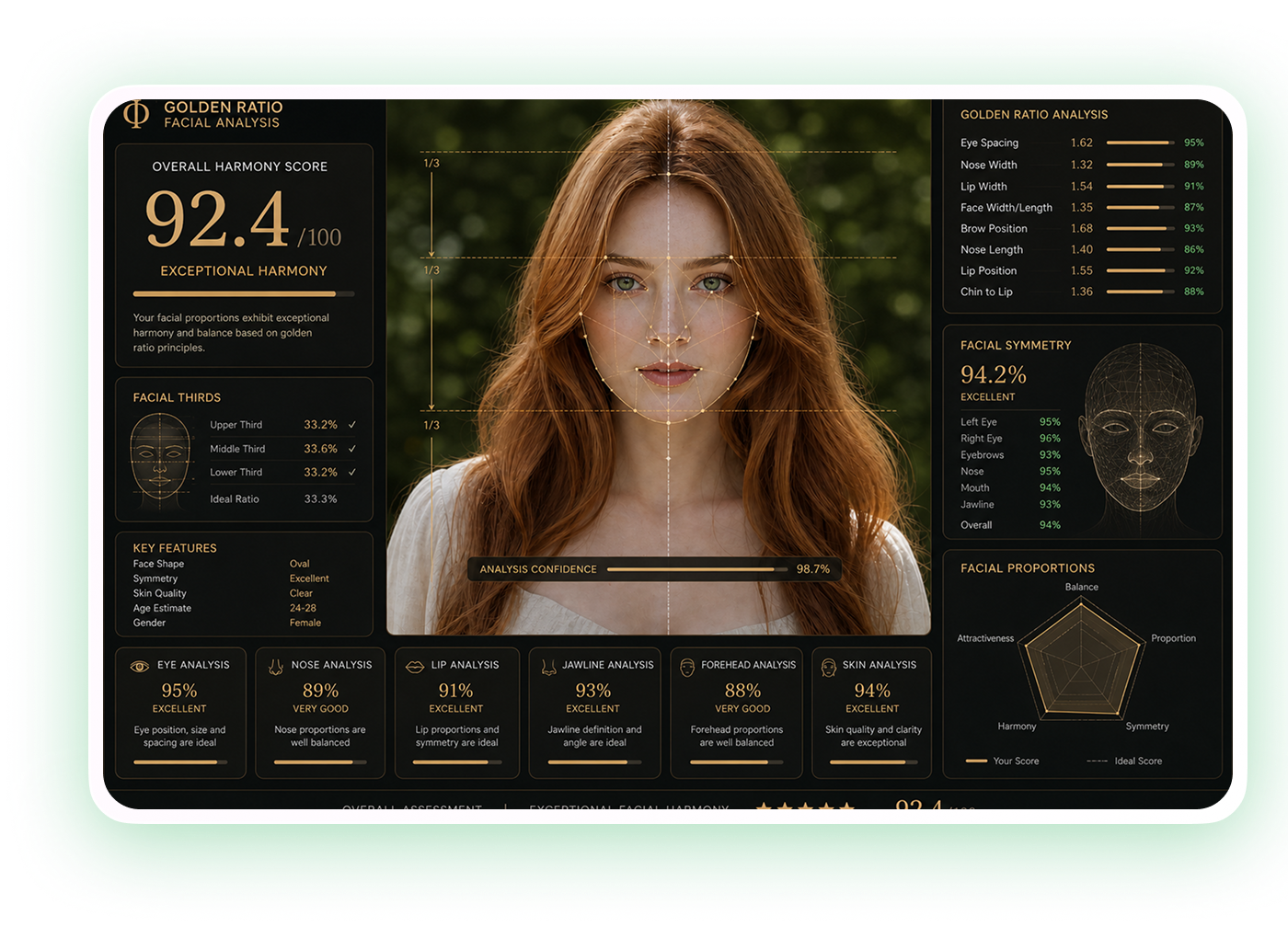Click the Eye Spacing ratio bar

click(1141, 143)
